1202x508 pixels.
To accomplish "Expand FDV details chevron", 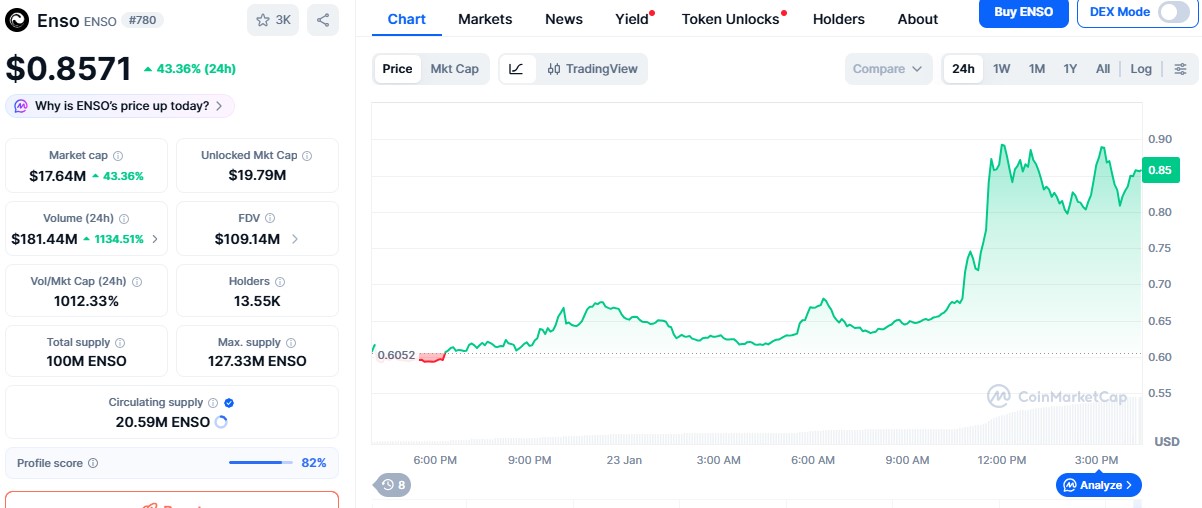I will click(x=295, y=239).
